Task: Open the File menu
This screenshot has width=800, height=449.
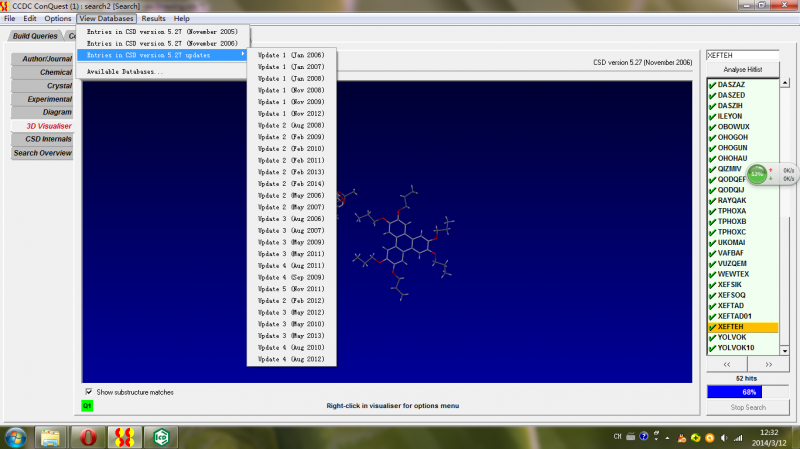Action: [10, 18]
